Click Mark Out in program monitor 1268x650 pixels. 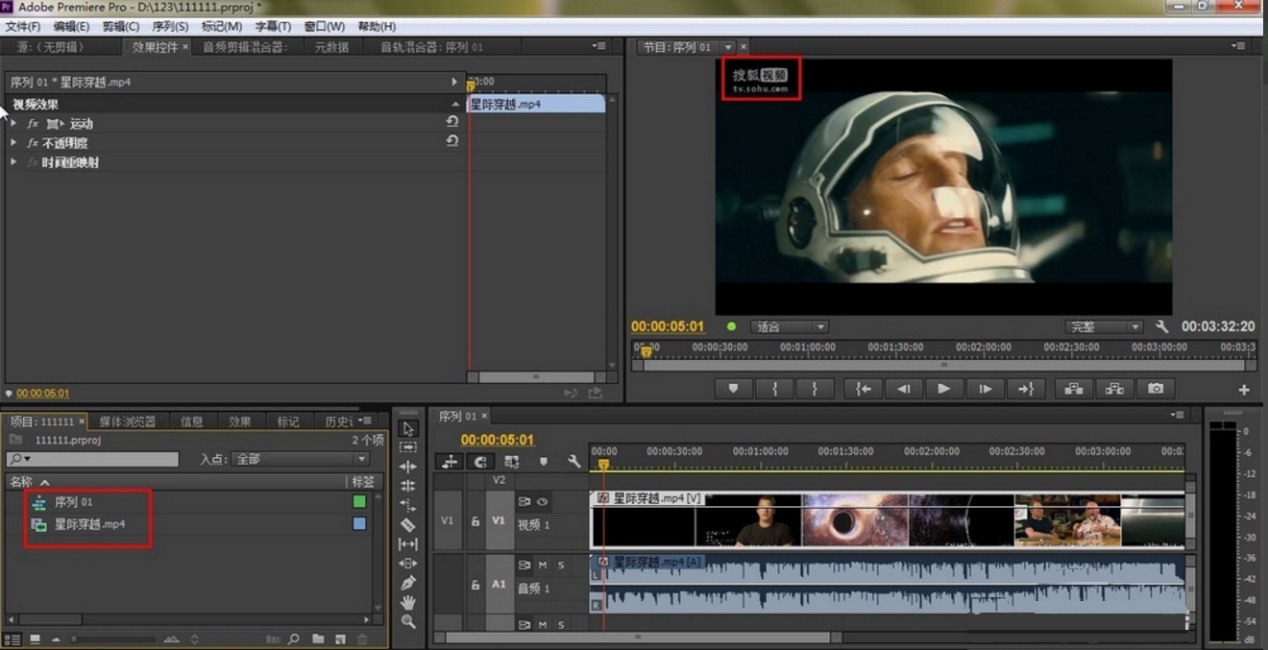814,389
